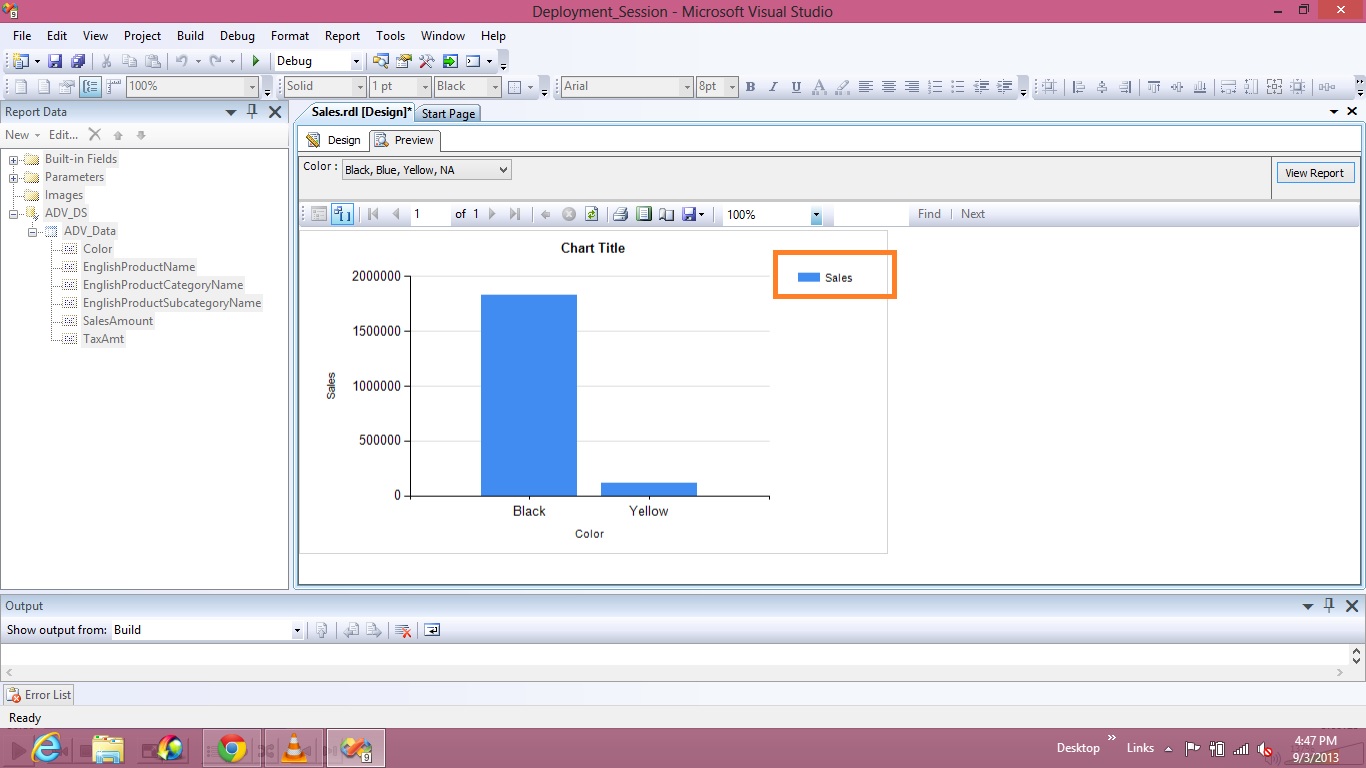1366x768 pixels.
Task: Open the Report menu
Action: tap(342, 36)
